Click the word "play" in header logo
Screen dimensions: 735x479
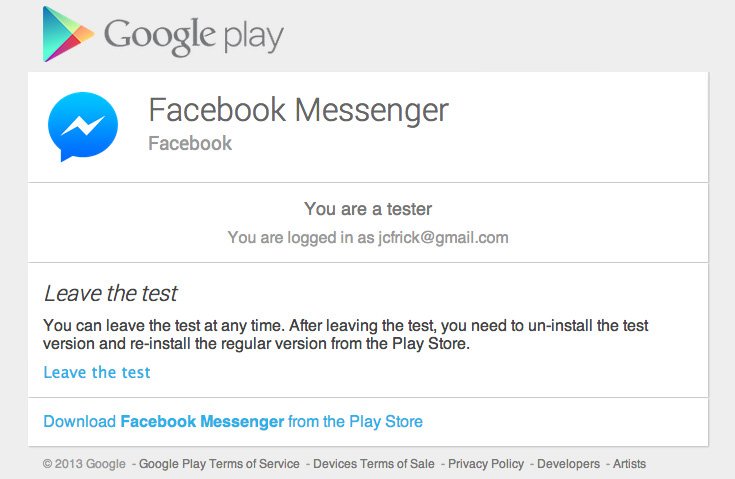tap(248, 38)
